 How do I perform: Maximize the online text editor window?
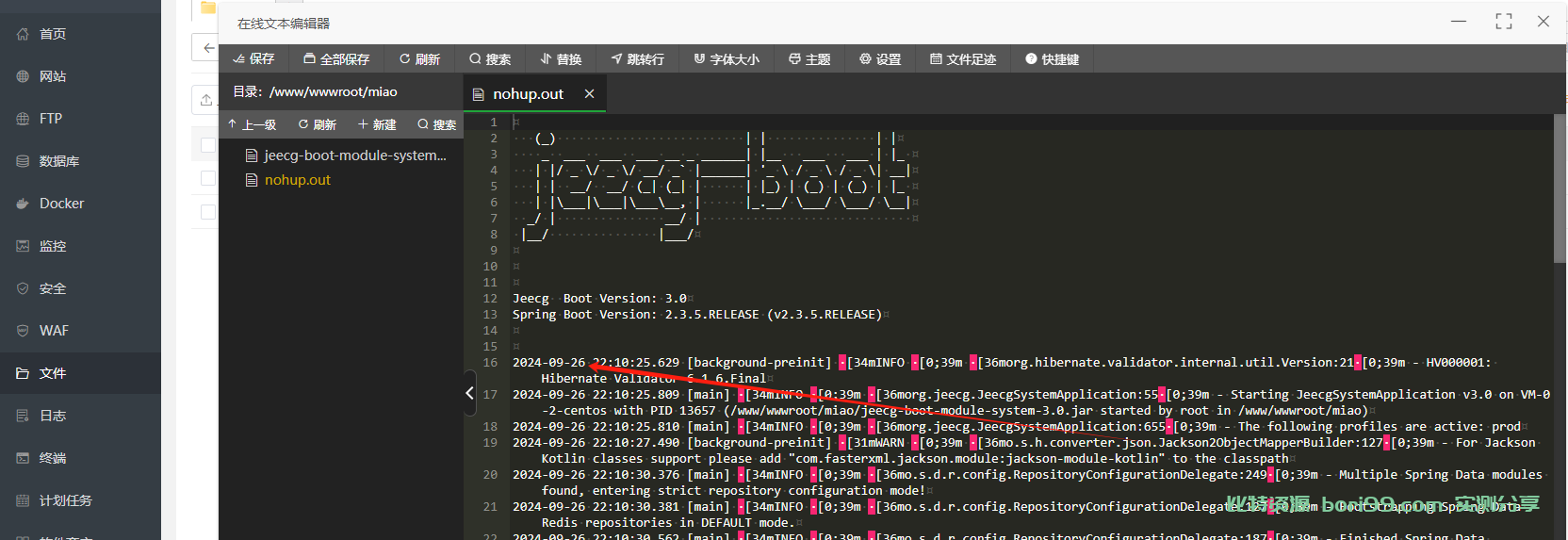[1504, 21]
